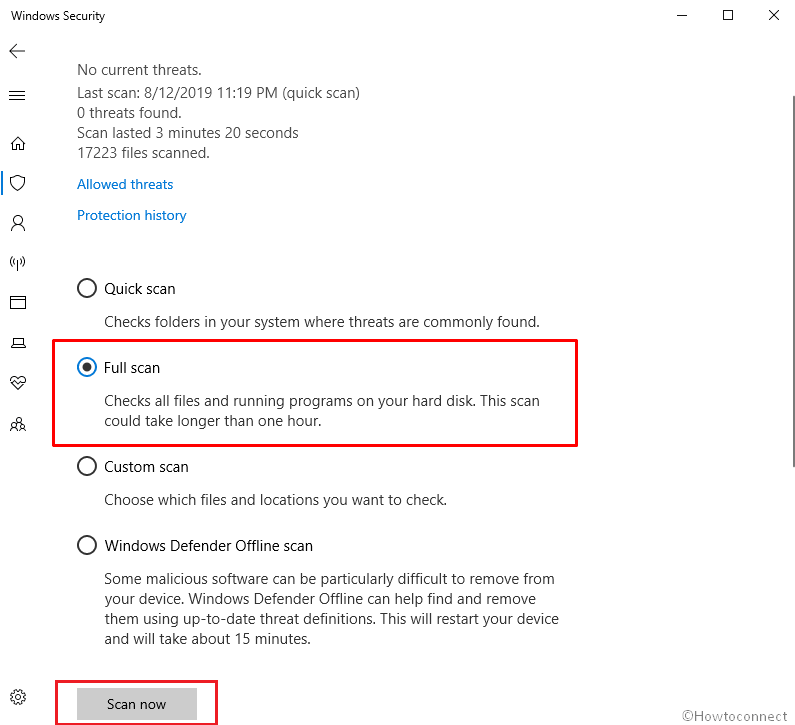Minimize the Windows Security window
Screen dimensions: 795x725
[682, 15]
